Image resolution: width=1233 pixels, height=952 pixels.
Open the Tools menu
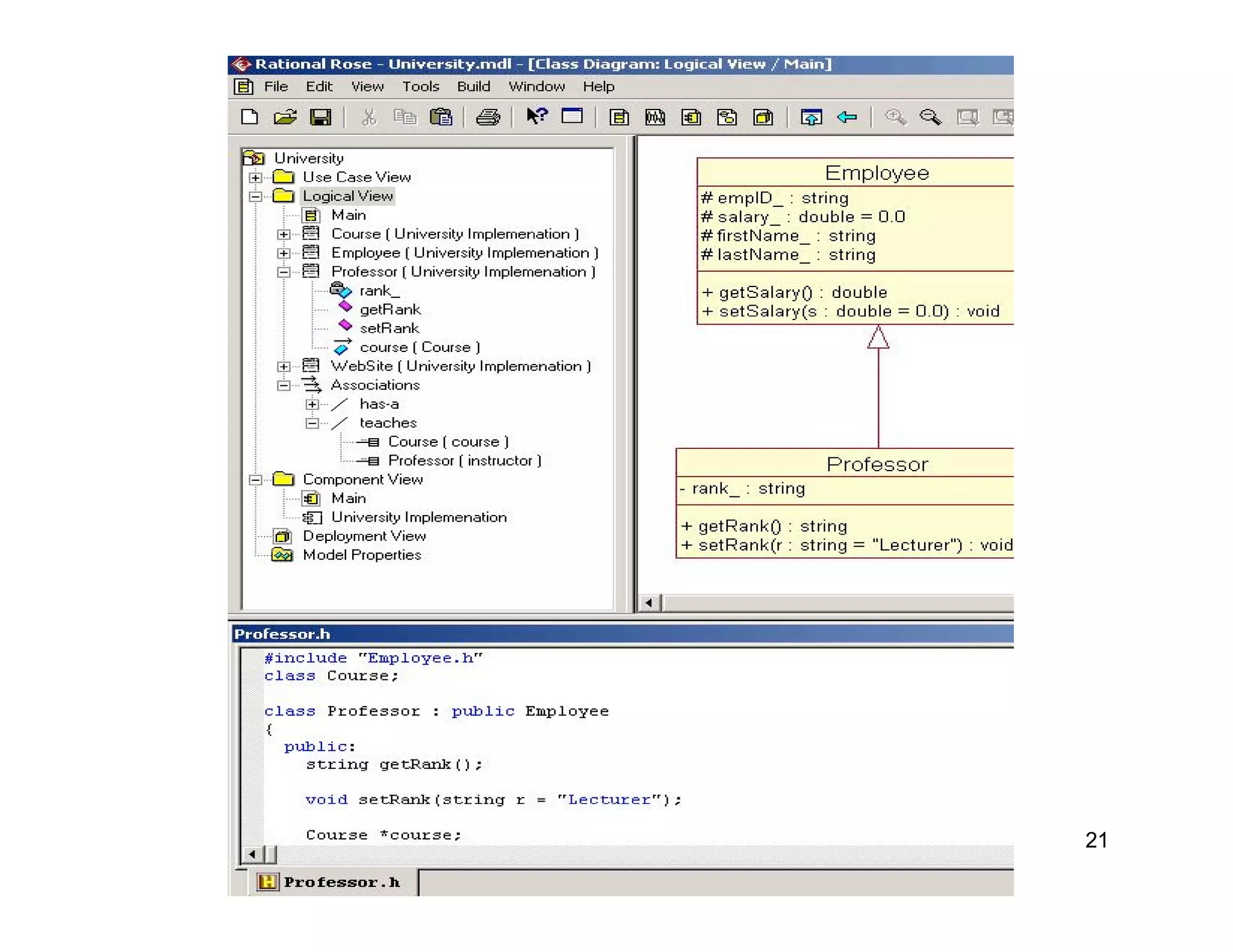[x=421, y=87]
